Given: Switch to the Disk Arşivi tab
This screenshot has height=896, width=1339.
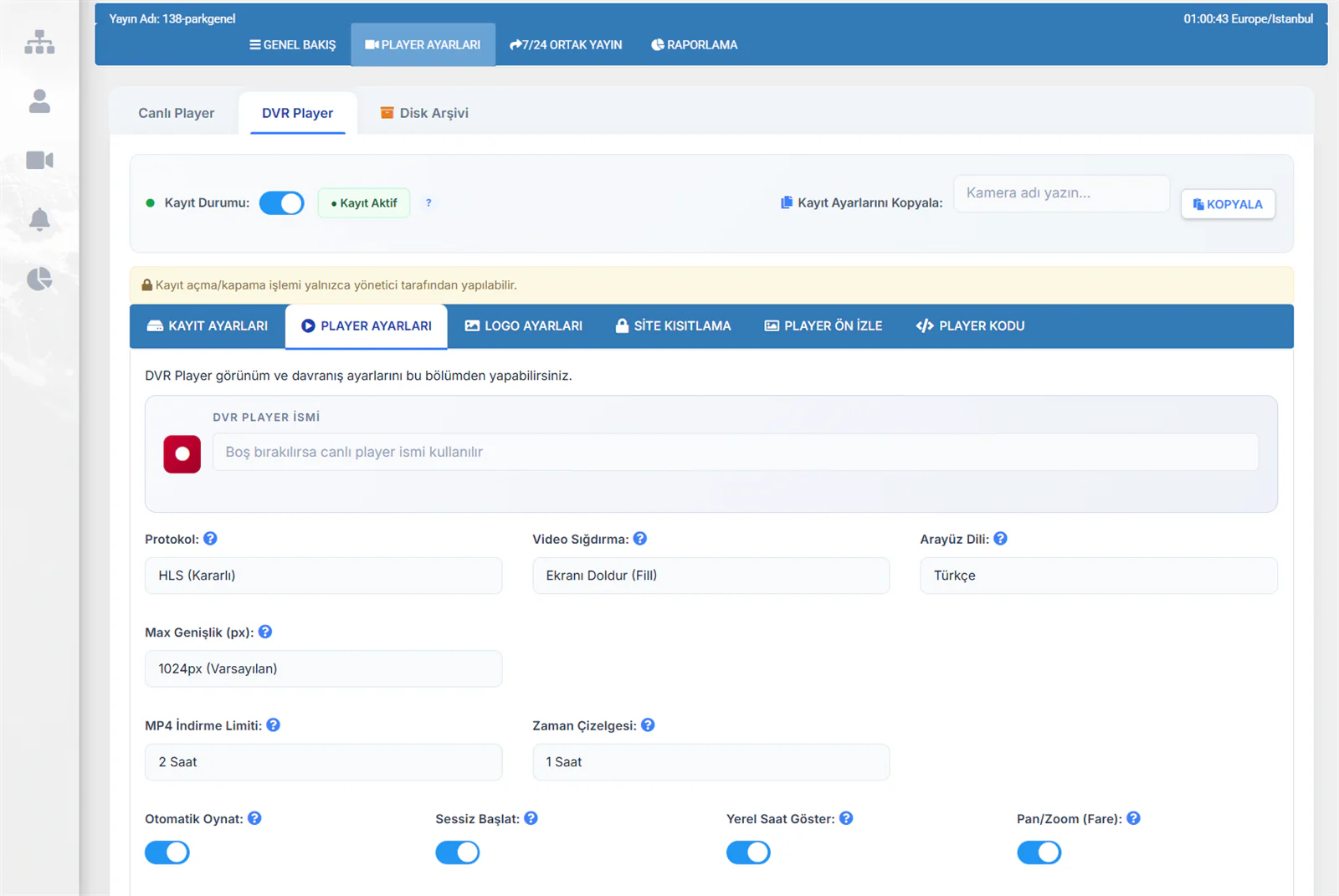Looking at the screenshot, I should [424, 113].
